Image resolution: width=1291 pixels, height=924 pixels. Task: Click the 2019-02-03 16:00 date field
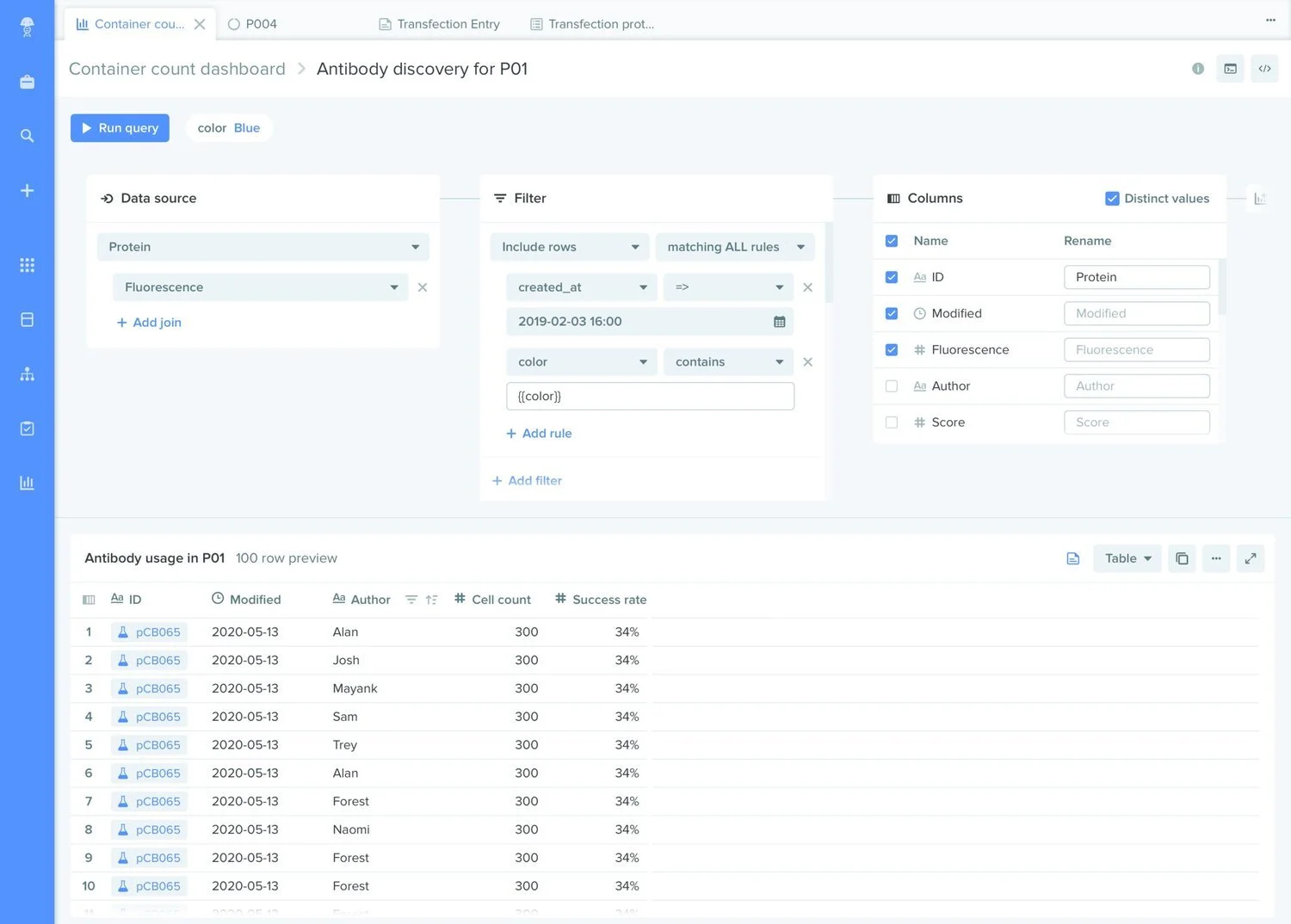[650, 322]
